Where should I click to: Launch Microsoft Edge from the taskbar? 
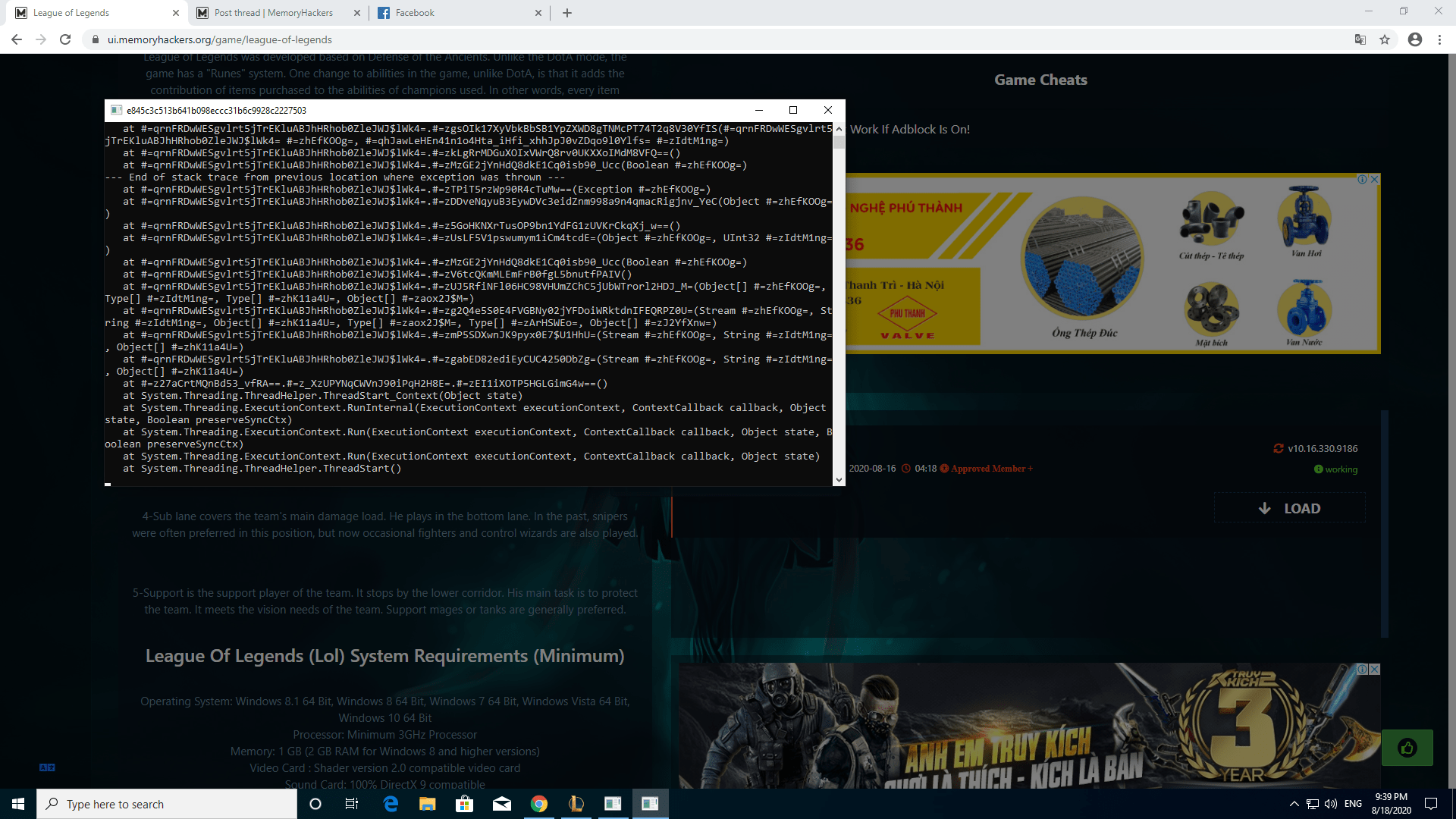pos(391,804)
